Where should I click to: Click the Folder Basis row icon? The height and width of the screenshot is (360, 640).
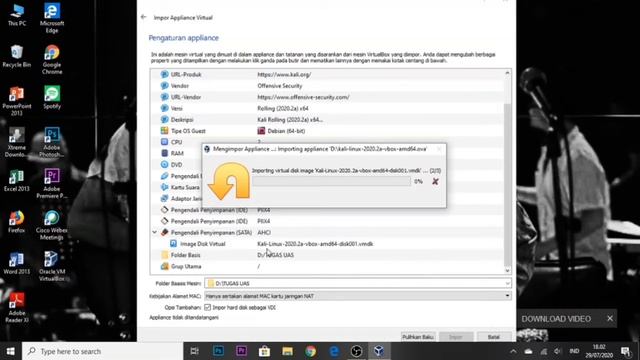coord(164,255)
